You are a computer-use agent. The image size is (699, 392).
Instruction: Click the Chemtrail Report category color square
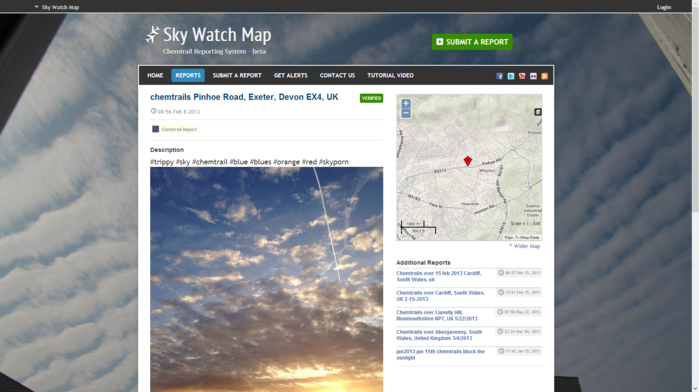coord(156,129)
